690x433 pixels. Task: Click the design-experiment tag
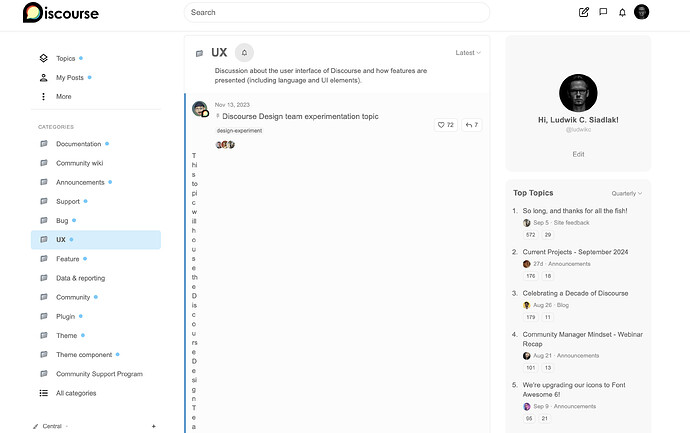239,131
